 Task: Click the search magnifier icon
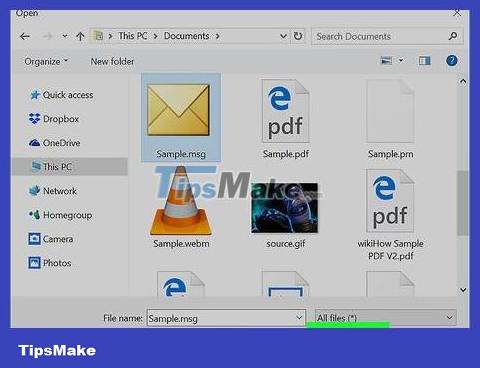(x=453, y=36)
